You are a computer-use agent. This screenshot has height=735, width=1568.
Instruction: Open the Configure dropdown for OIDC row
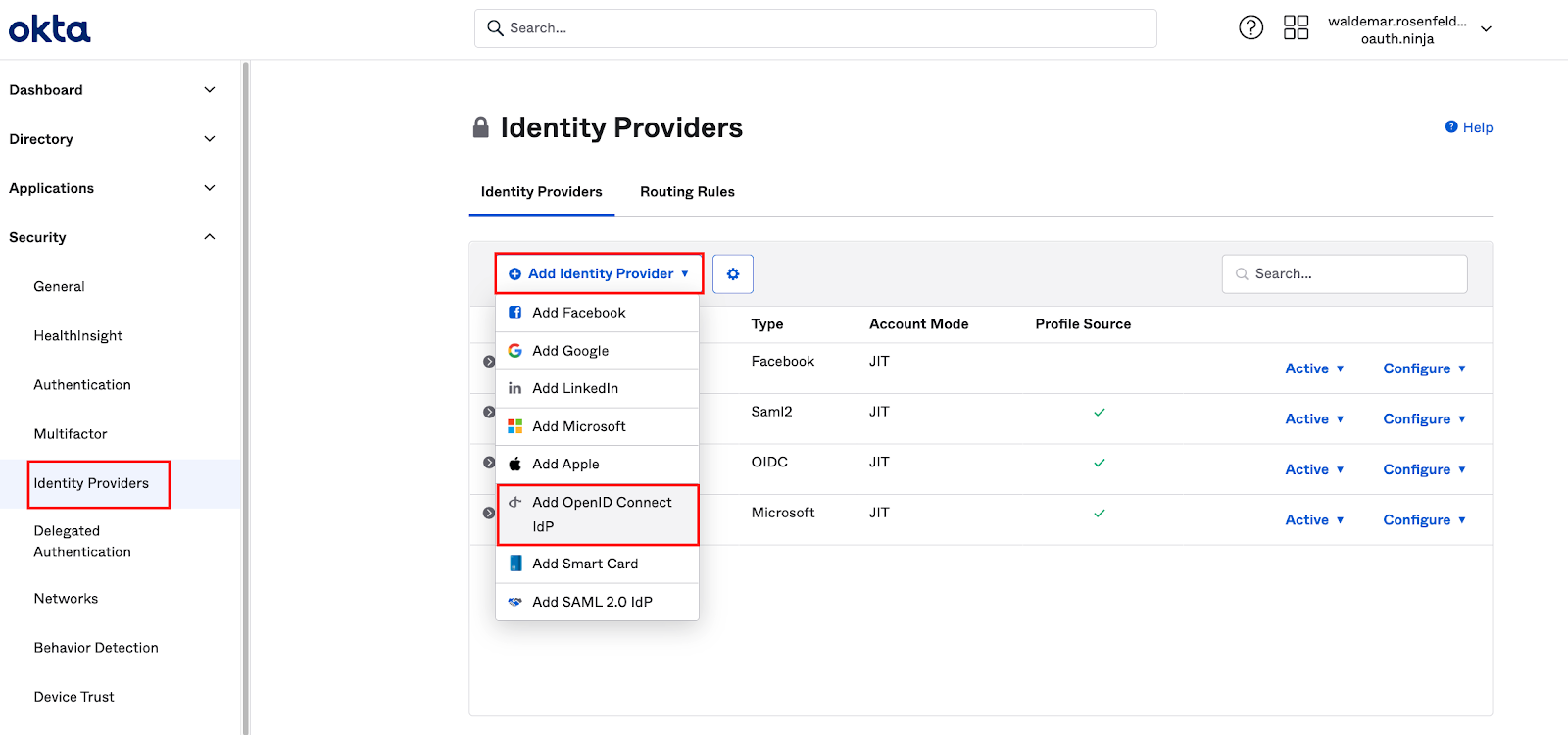tap(1425, 469)
